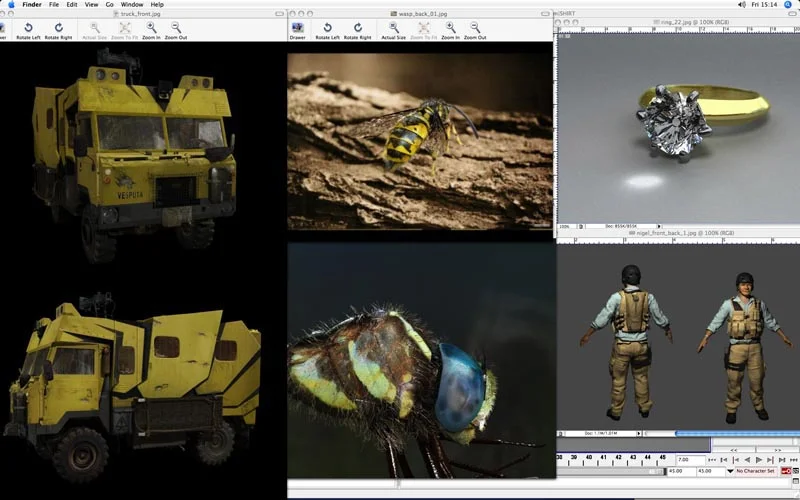Click the >> button above playback controls
Screen dimensions: 800x500
point(778,450)
